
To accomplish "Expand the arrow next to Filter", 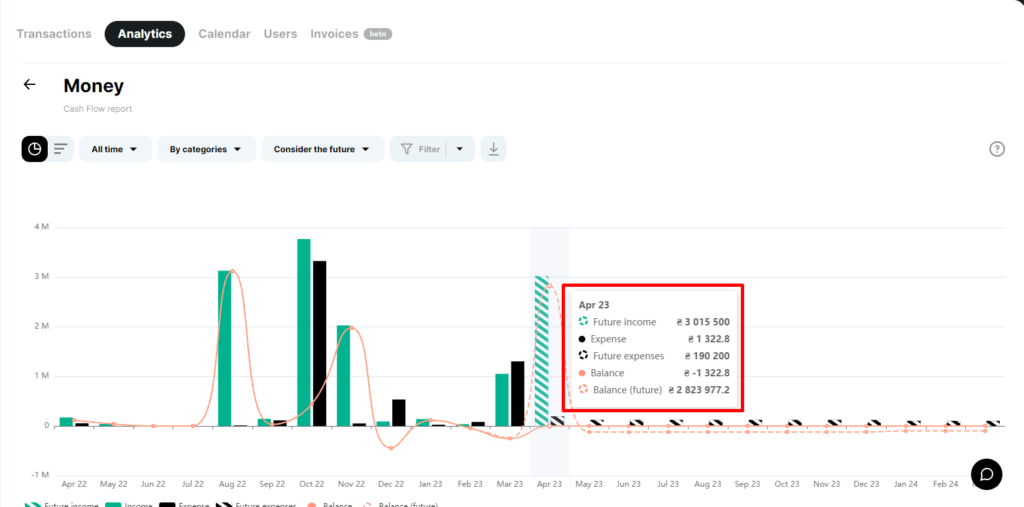I will [460, 149].
